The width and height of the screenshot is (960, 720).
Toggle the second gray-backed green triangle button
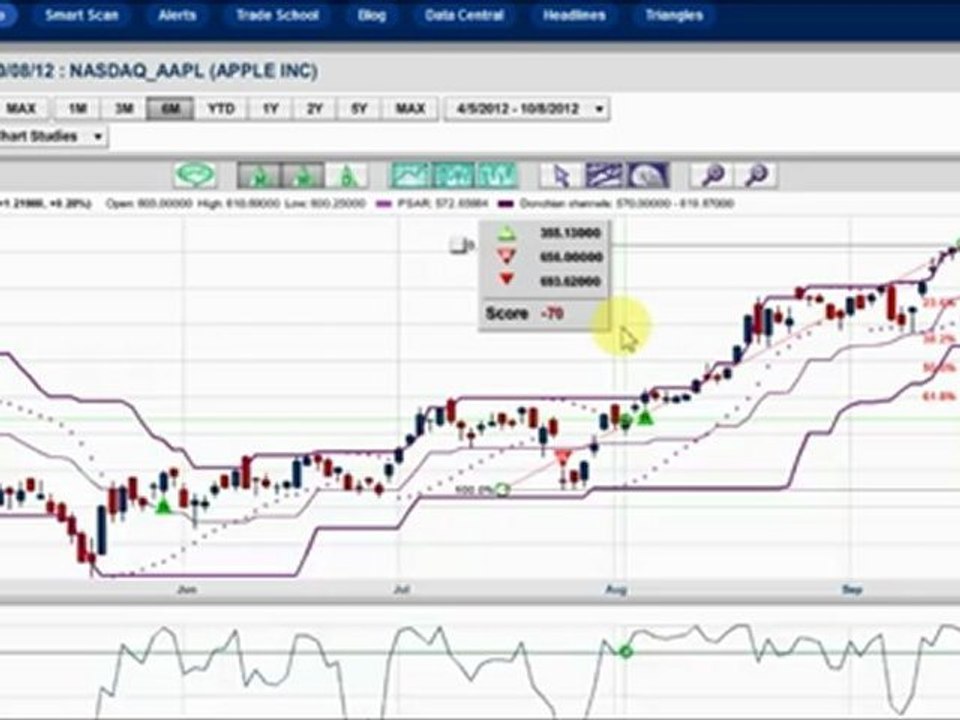coord(302,176)
